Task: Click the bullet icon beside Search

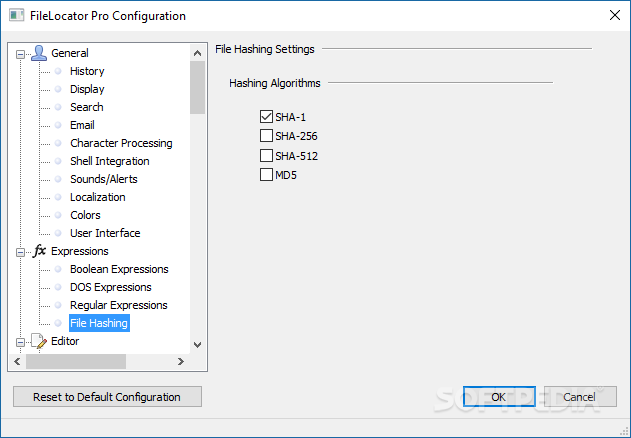Action: (x=58, y=107)
